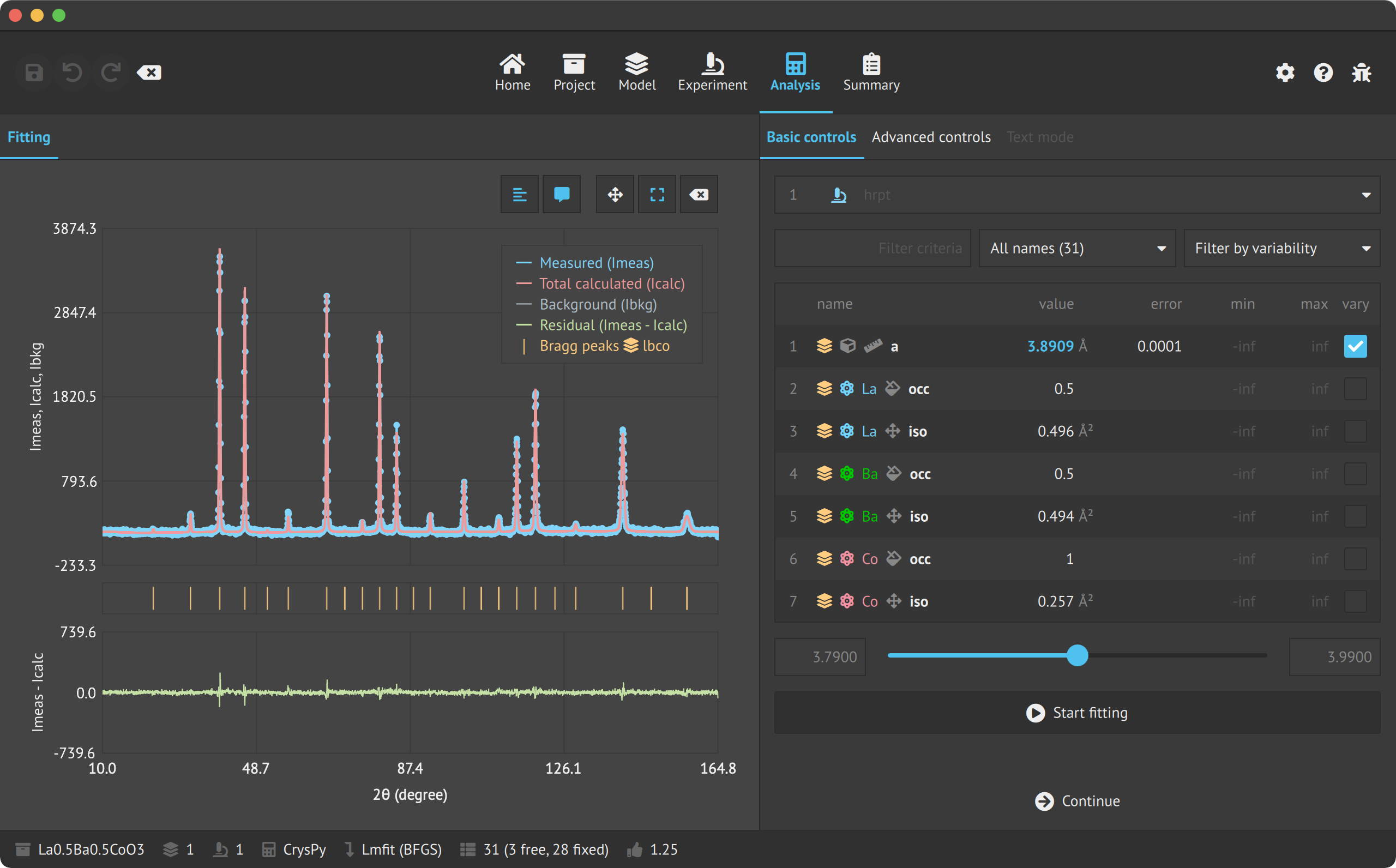Click the parameter value slider handle
The width and height of the screenshot is (1396, 868).
[x=1077, y=655]
